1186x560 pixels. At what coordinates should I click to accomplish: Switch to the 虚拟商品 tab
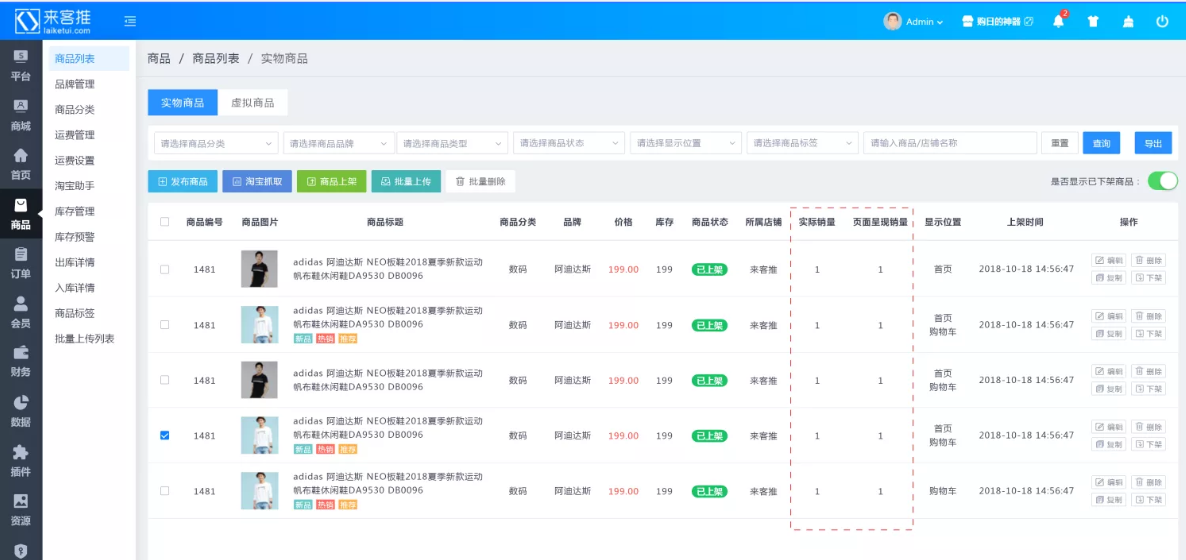[x=253, y=103]
